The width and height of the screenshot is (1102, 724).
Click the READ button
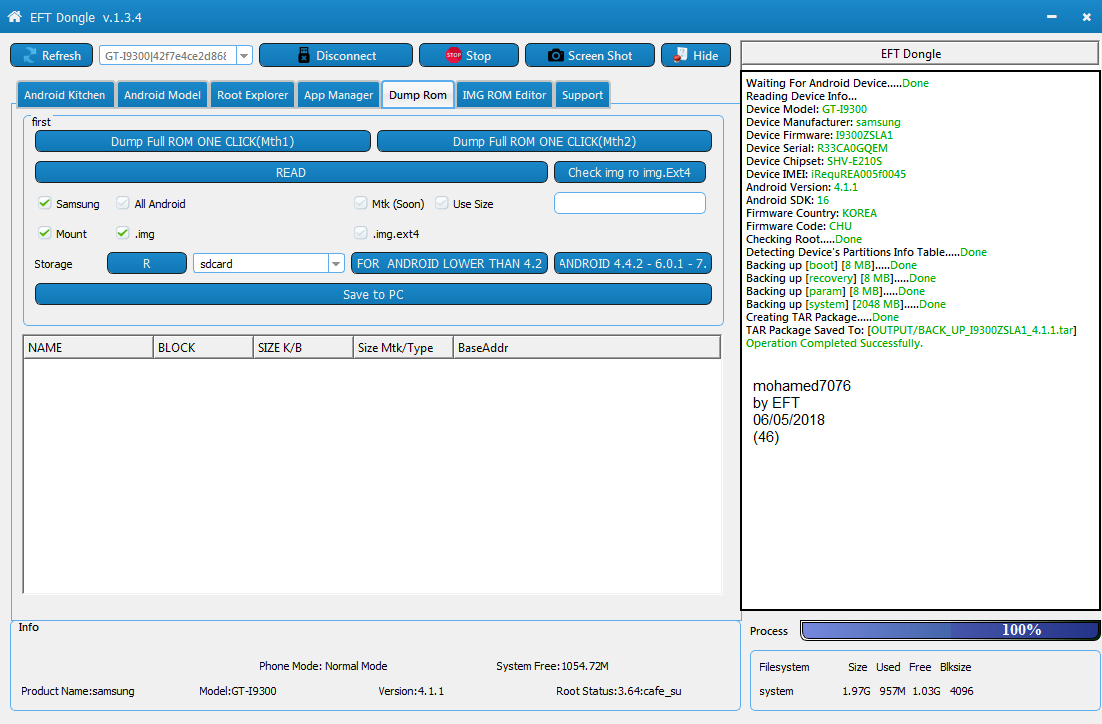[x=291, y=172]
